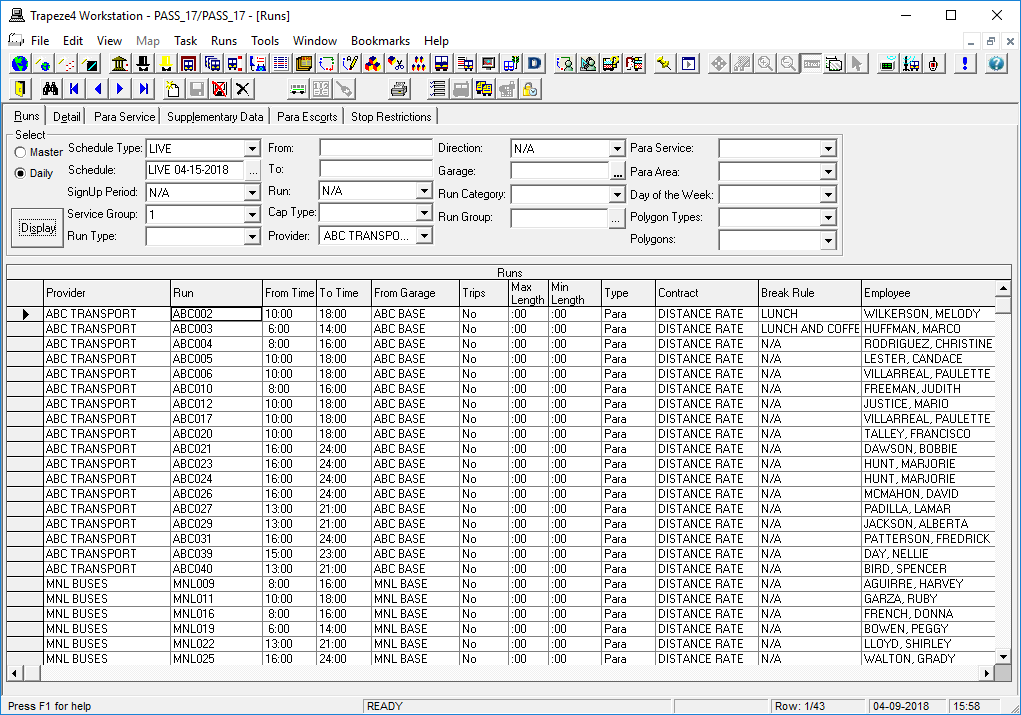This screenshot has height=715, width=1021.
Task: Open the printer icon to print runs
Action: tap(399, 88)
